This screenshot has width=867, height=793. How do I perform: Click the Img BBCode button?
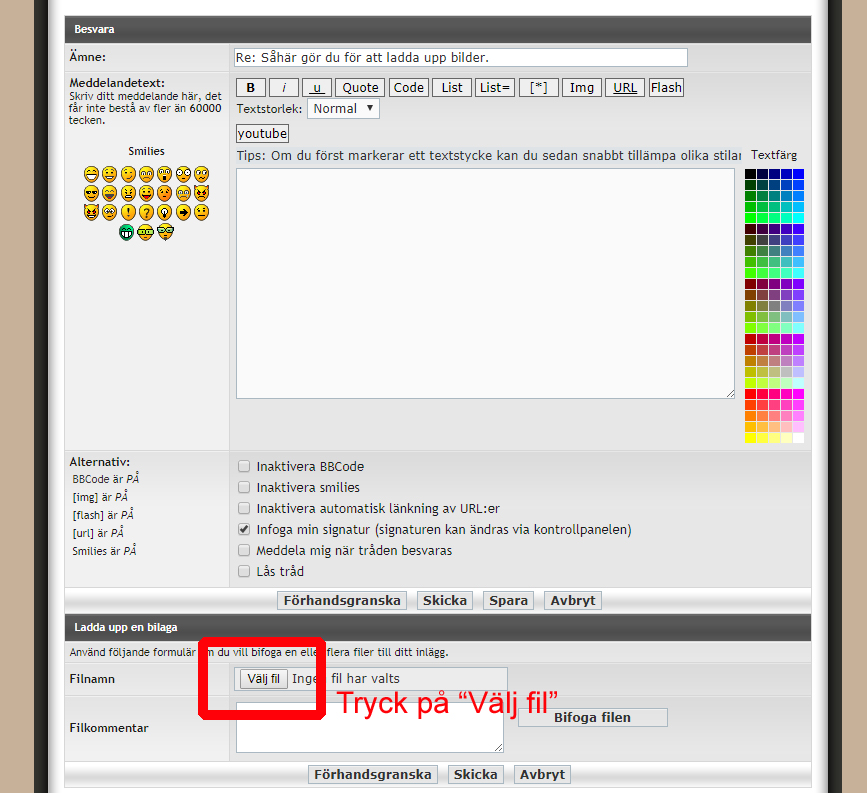(581, 88)
